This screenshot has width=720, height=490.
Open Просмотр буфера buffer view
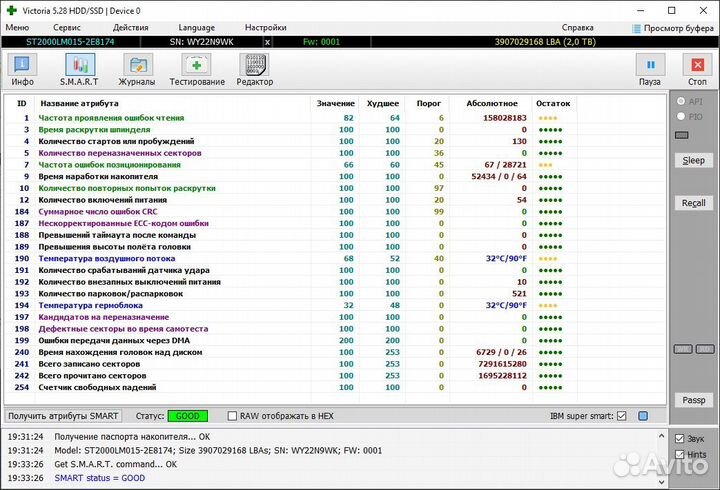(x=672, y=28)
